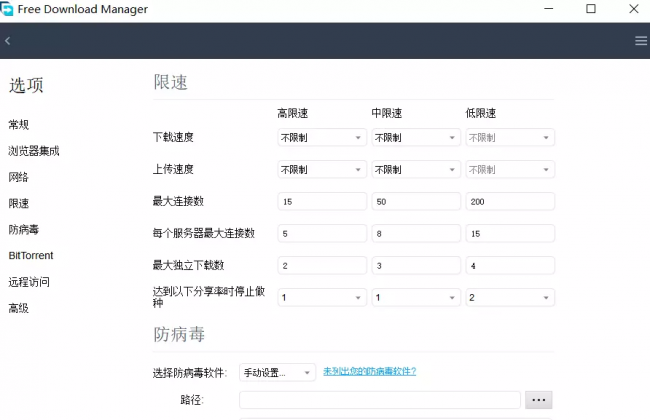Open 中限速 share ratio dropdown
Viewport: 650px width, 420px height.
click(x=416, y=297)
